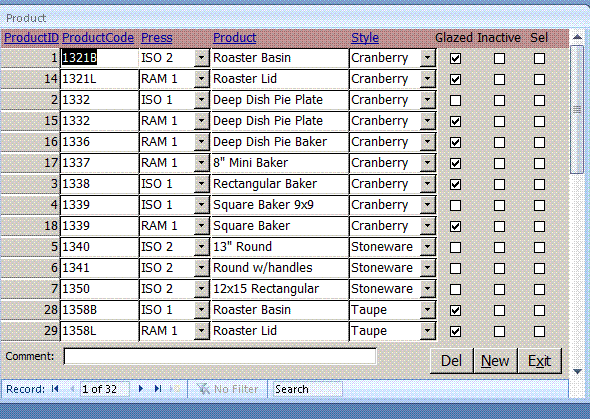Click the Del button

pos(451,361)
